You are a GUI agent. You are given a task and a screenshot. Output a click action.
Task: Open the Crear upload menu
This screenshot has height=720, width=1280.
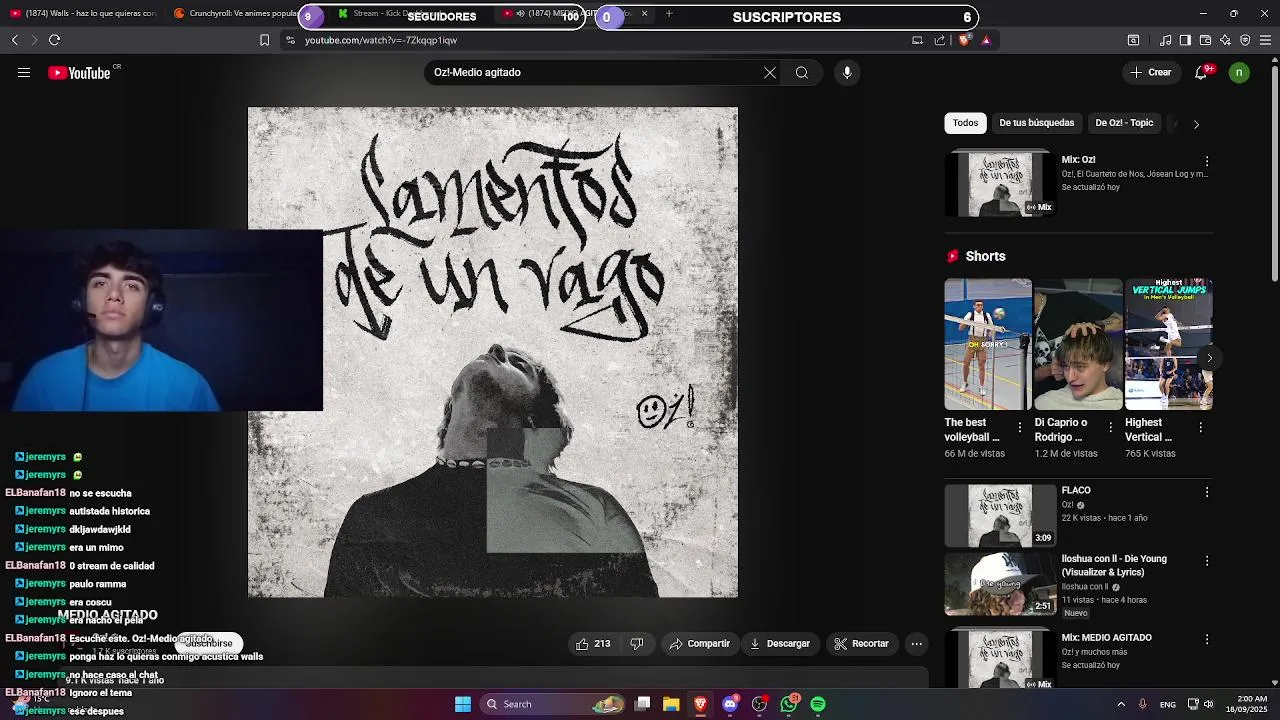1150,72
